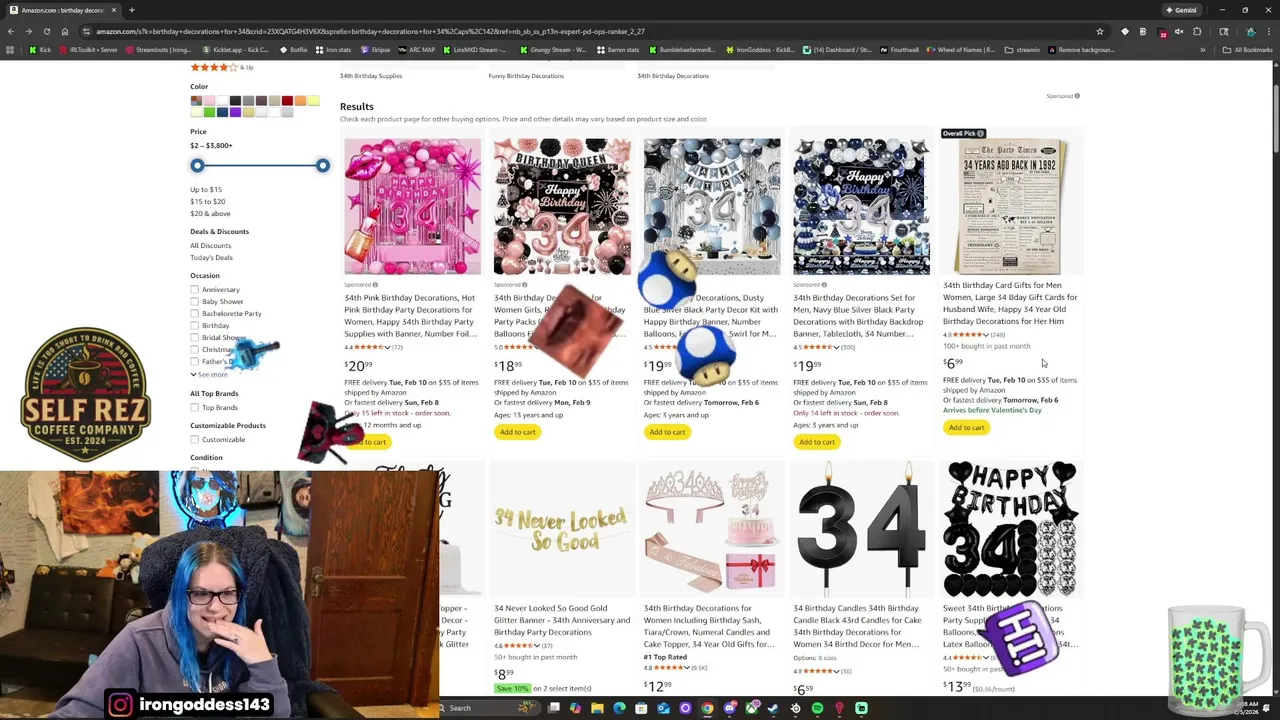This screenshot has height=720, width=1280.
Task: Switch to the Amazon.com birthday decorations tab
Action: [x=64, y=10]
